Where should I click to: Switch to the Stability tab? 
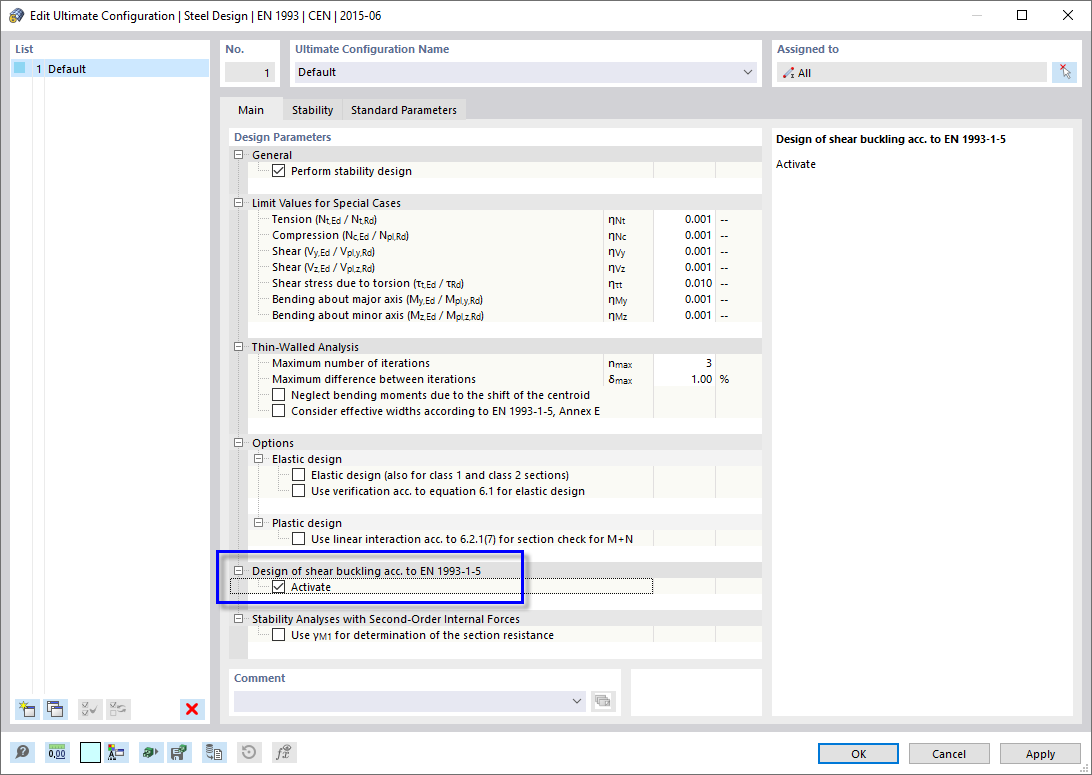point(311,109)
